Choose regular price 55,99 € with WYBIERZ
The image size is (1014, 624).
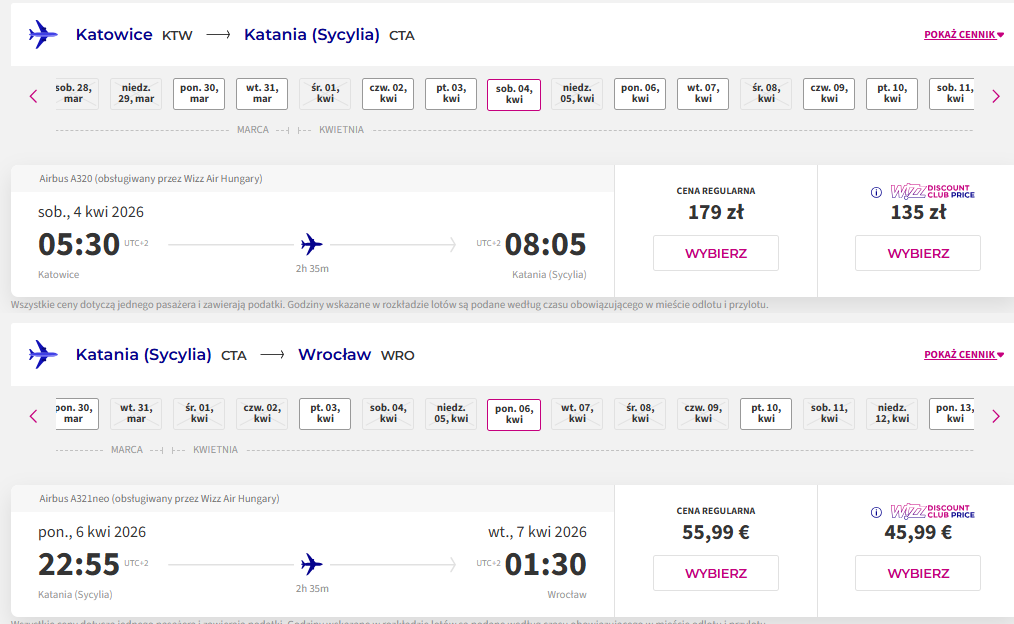716,573
